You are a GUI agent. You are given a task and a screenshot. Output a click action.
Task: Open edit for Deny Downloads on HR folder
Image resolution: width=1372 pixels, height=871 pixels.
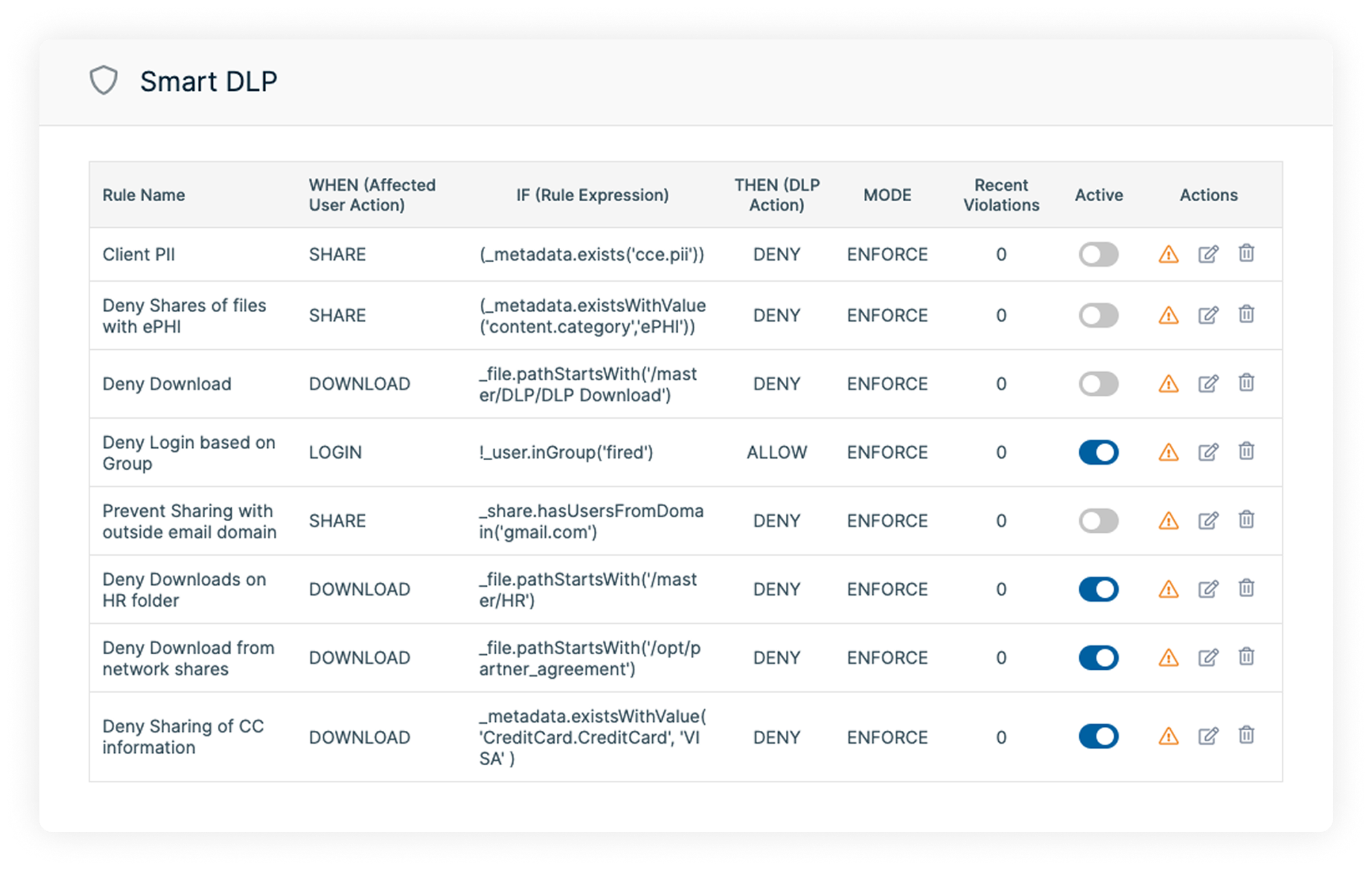[1208, 589]
